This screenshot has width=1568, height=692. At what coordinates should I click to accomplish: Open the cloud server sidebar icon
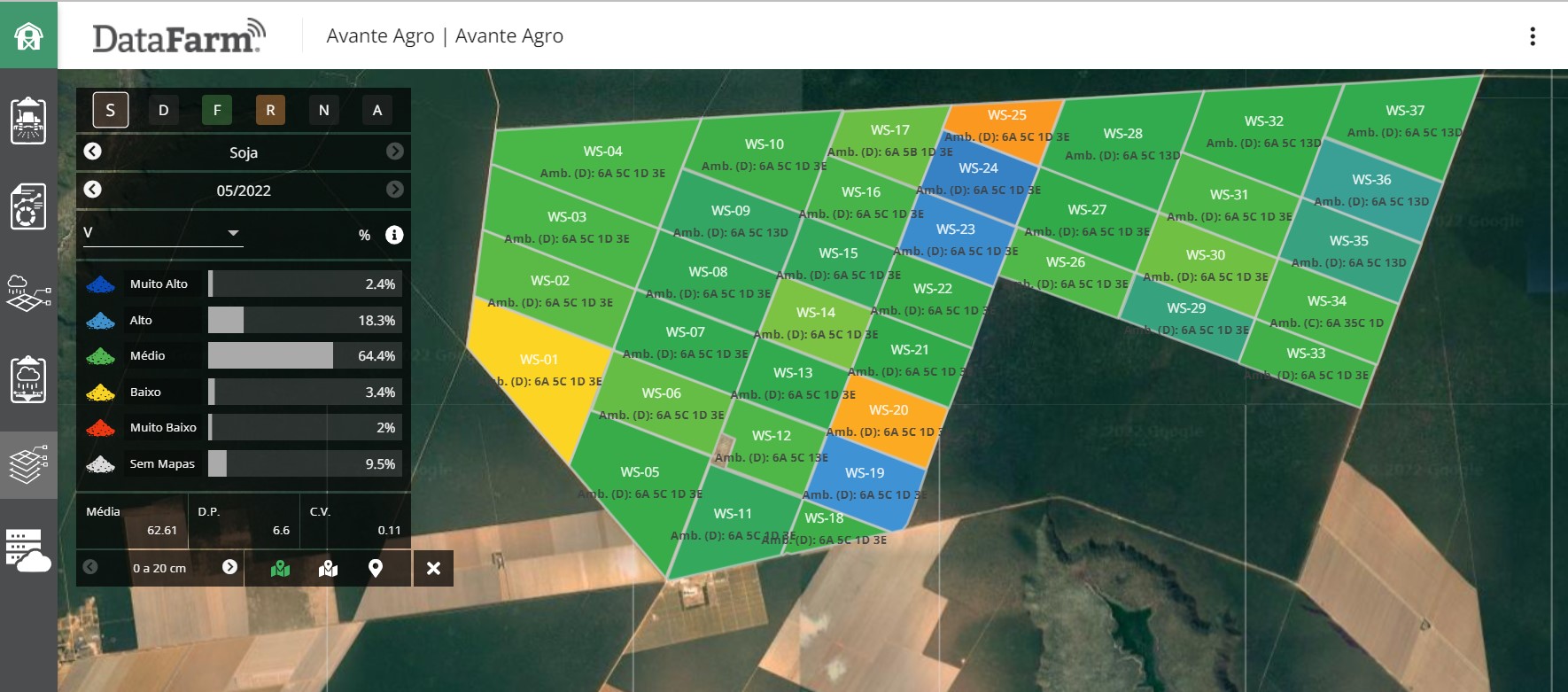(28, 550)
